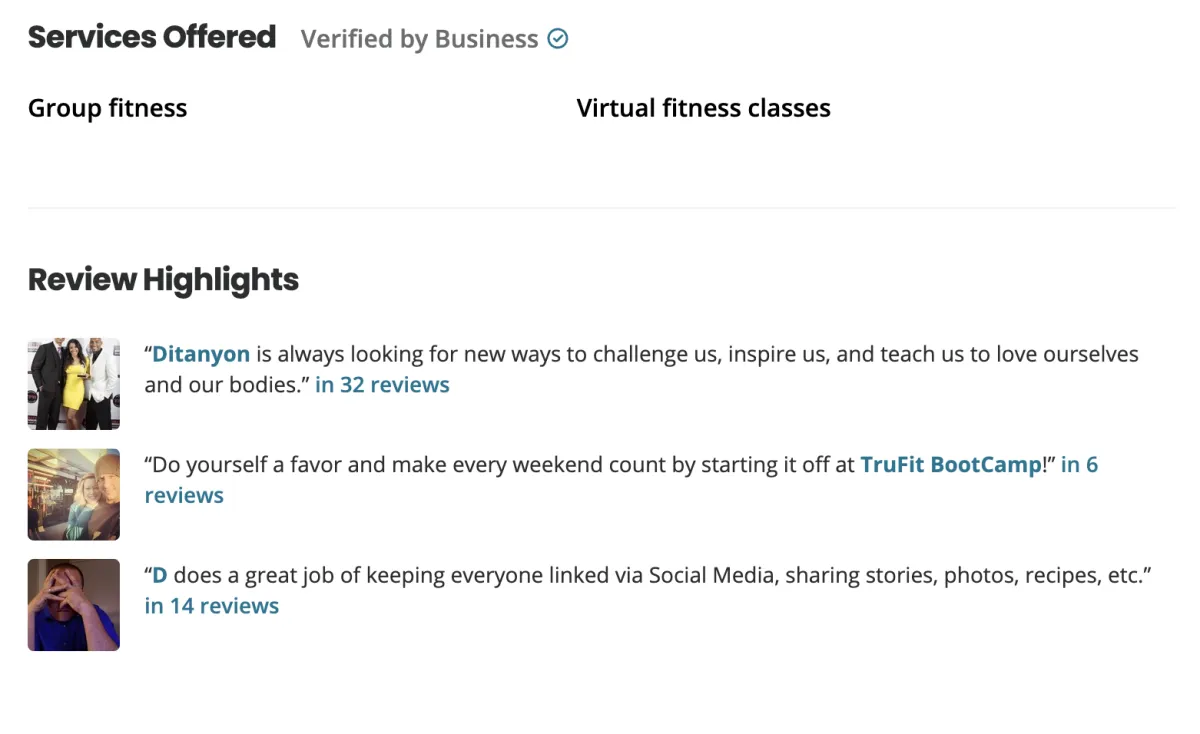Click the Services Offered heading
The height and width of the screenshot is (734, 1200).
click(x=152, y=37)
